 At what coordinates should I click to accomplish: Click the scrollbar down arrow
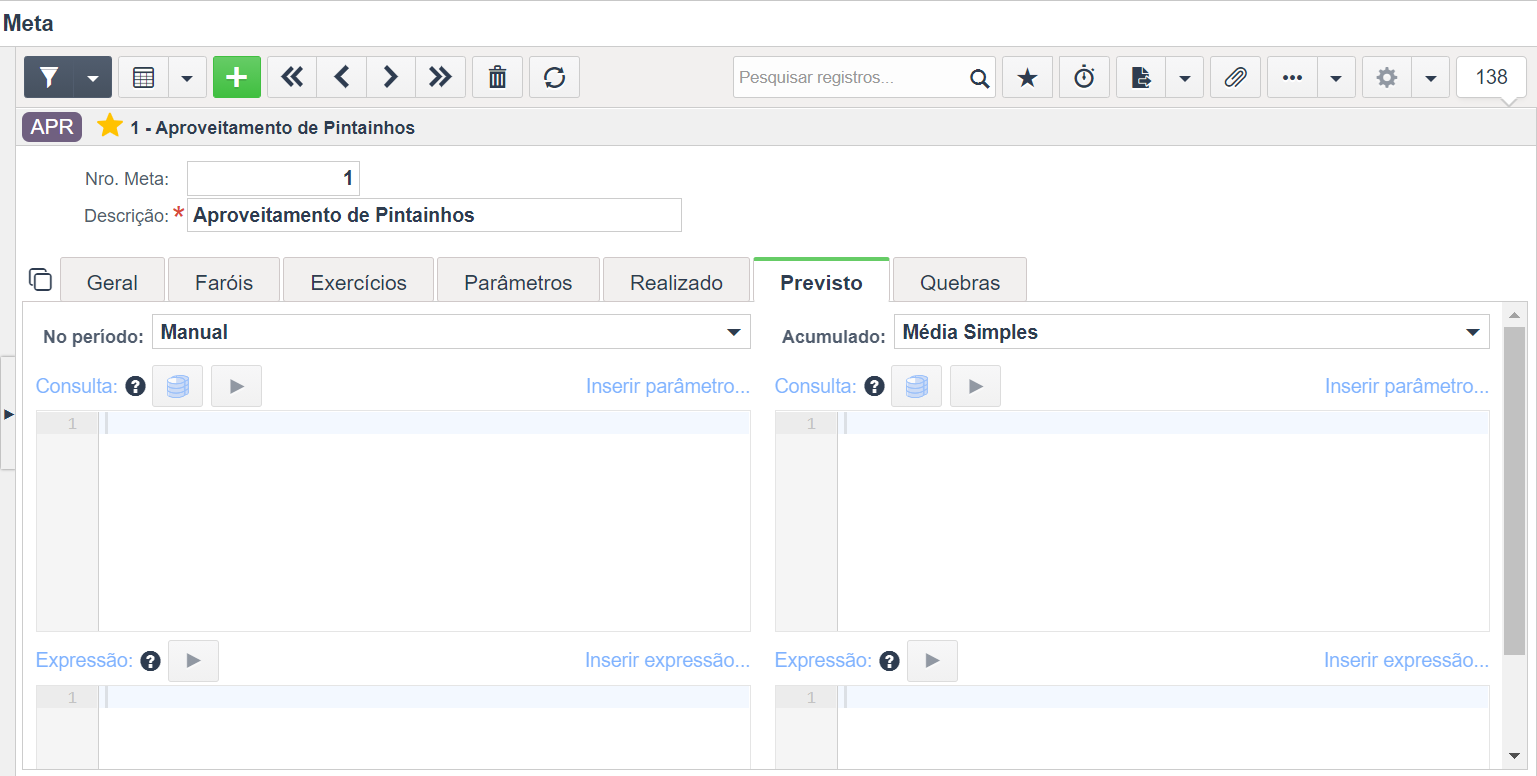pyautogui.click(x=1514, y=756)
